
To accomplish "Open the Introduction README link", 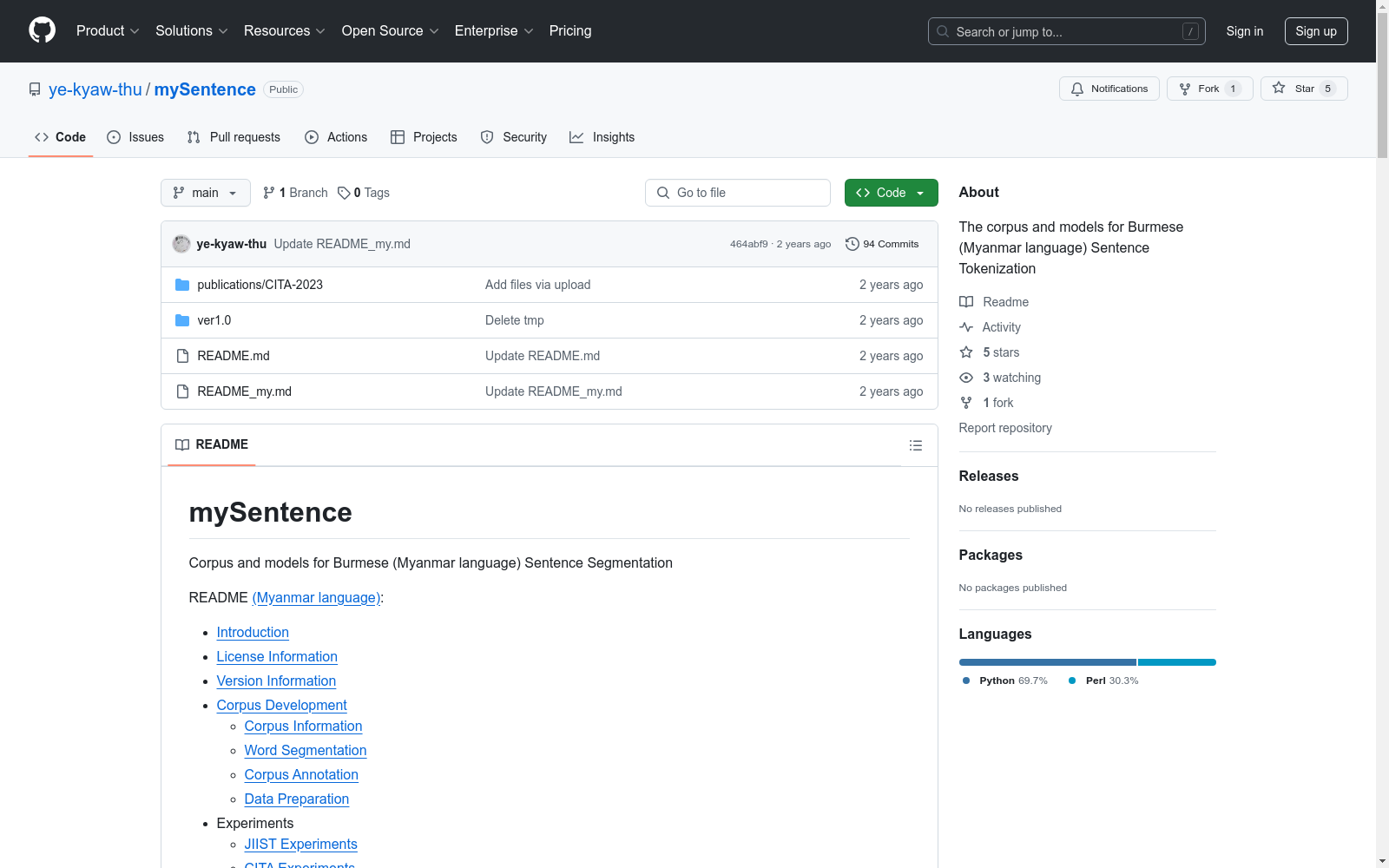I will tap(253, 633).
